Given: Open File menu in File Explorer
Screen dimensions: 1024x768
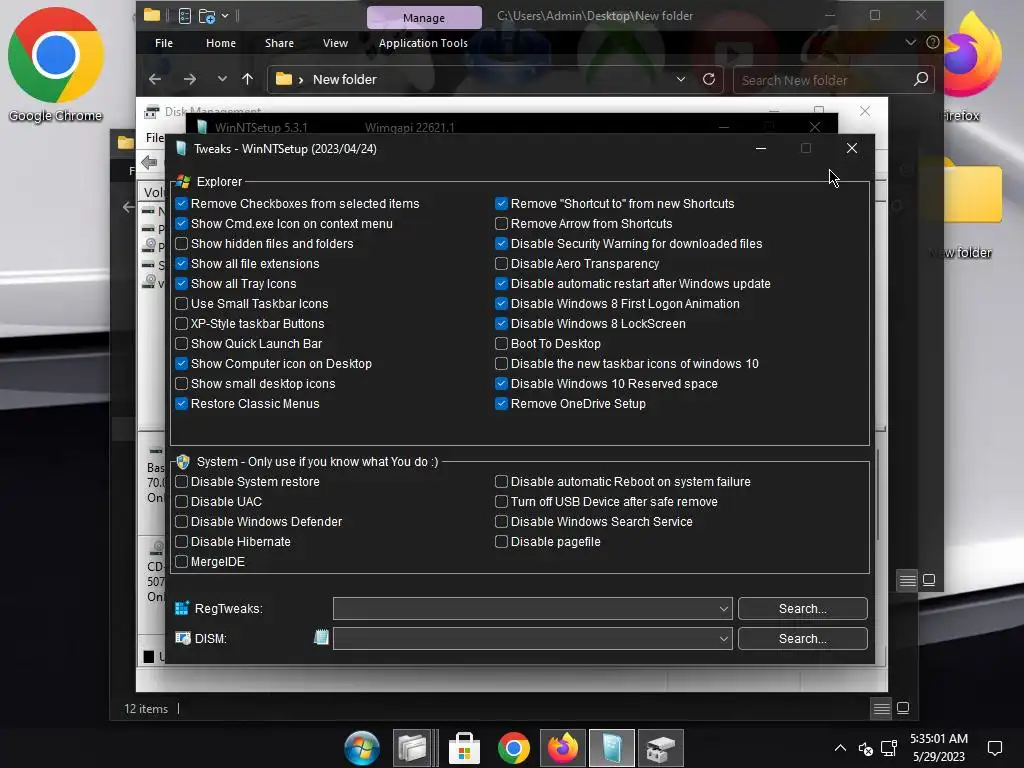Looking at the screenshot, I should (x=164, y=43).
